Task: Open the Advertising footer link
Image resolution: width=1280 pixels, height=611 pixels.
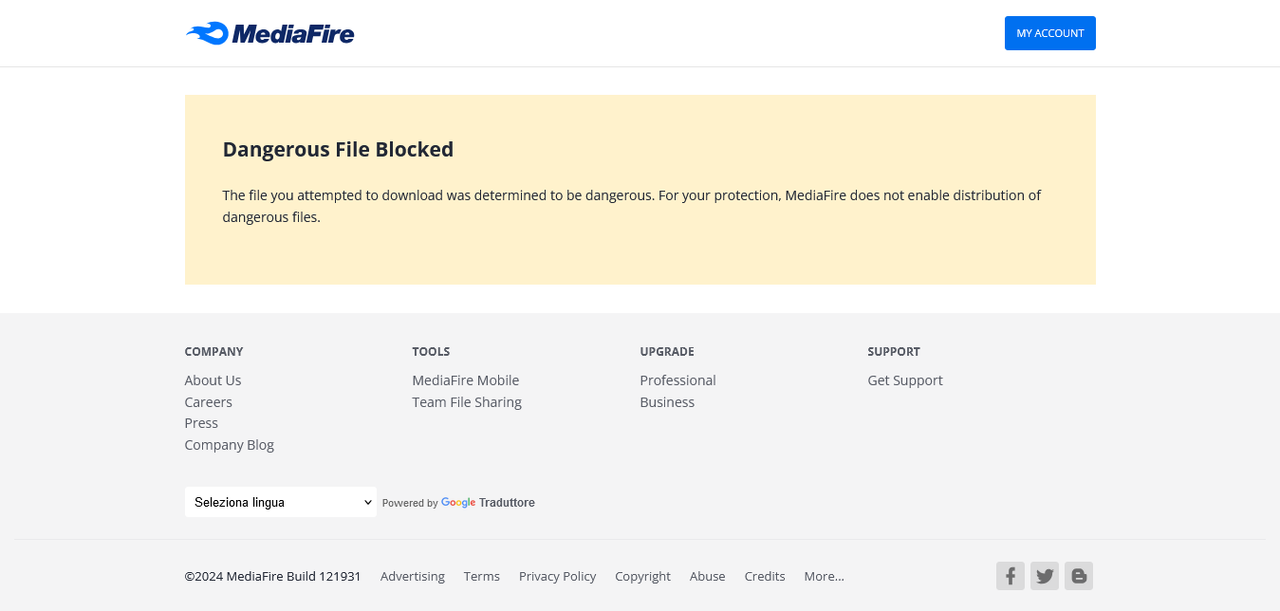Action: (x=412, y=576)
